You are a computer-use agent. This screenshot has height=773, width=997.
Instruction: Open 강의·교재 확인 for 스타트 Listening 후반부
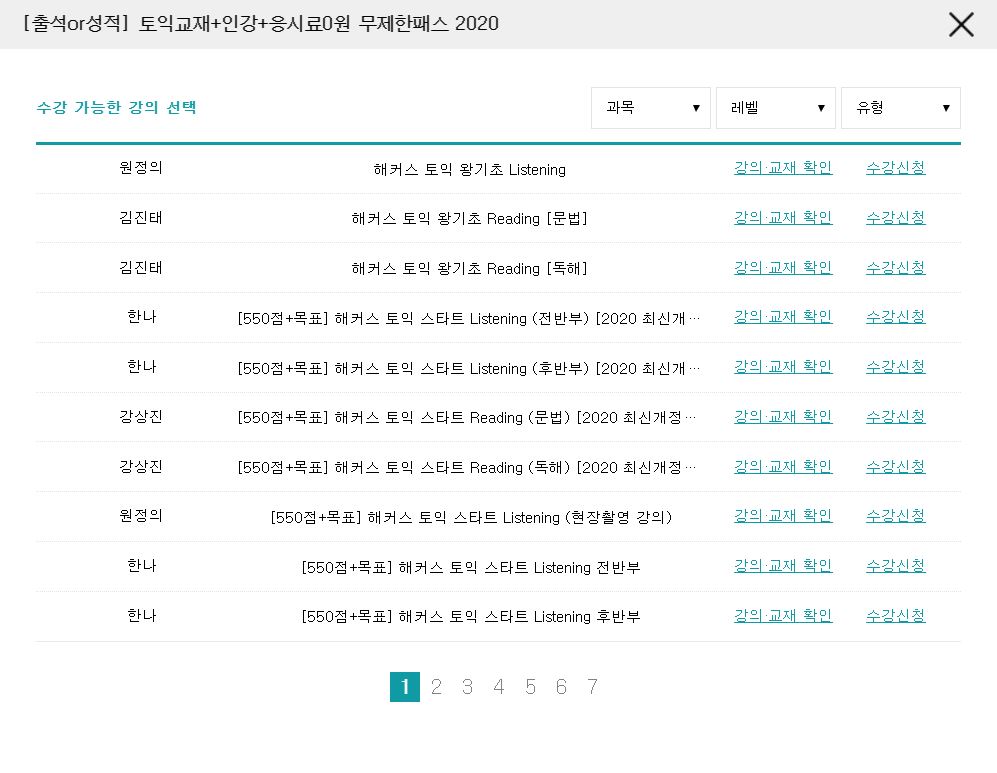click(783, 615)
